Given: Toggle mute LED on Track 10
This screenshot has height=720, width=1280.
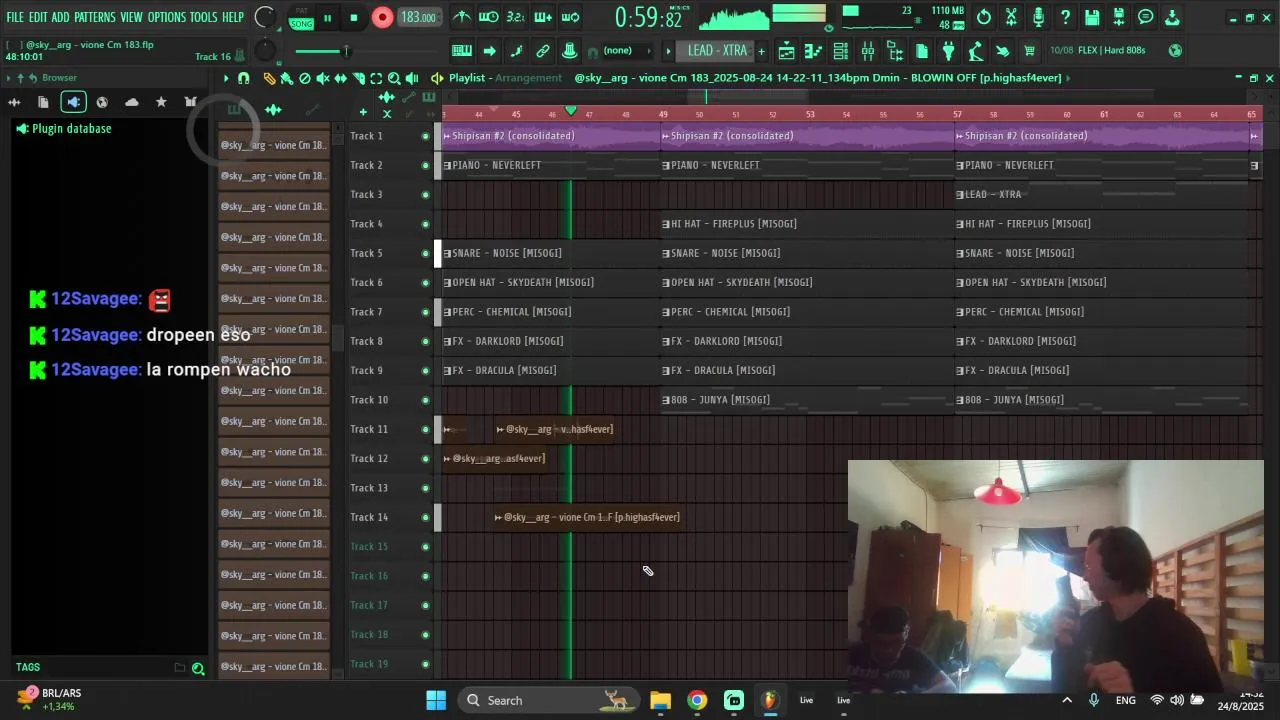Looking at the screenshot, I should 425,400.
